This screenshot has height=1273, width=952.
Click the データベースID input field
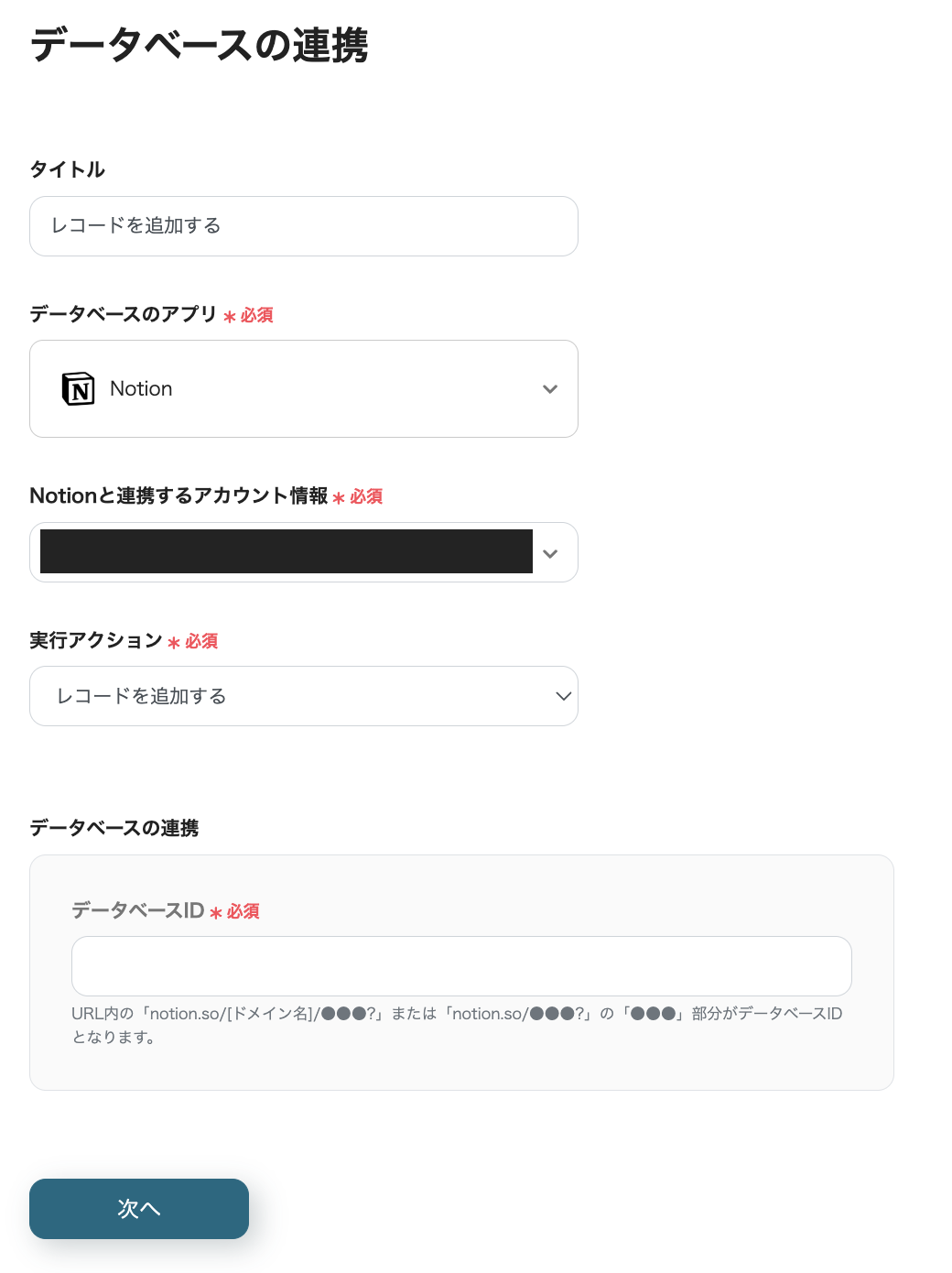(x=461, y=966)
